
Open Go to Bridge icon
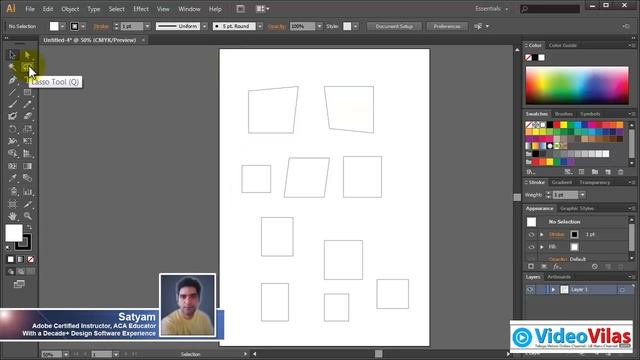coord(241,9)
